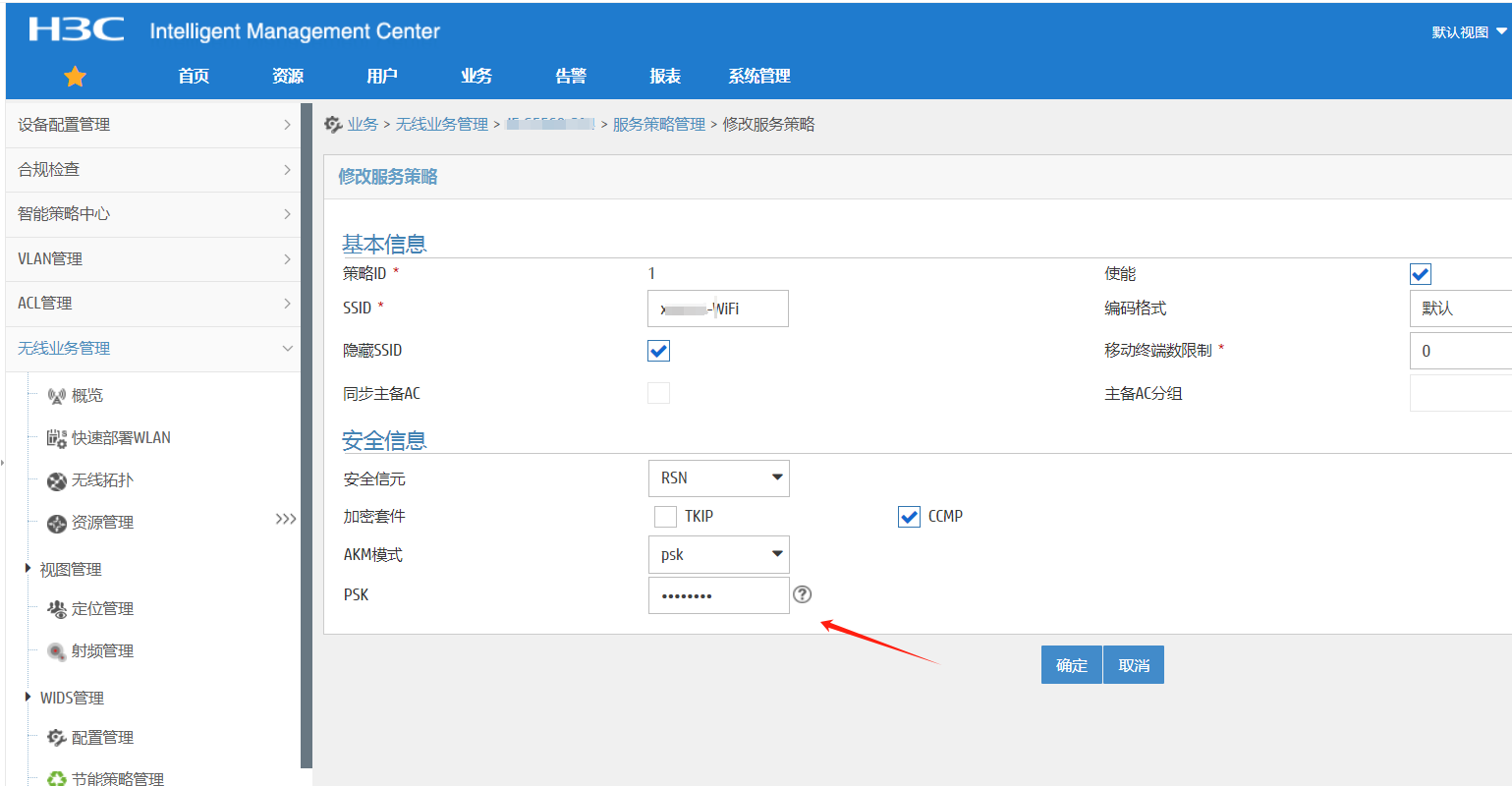Open the 安全信元 RSN dropdown
This screenshot has height=786, width=1512.
point(718,478)
